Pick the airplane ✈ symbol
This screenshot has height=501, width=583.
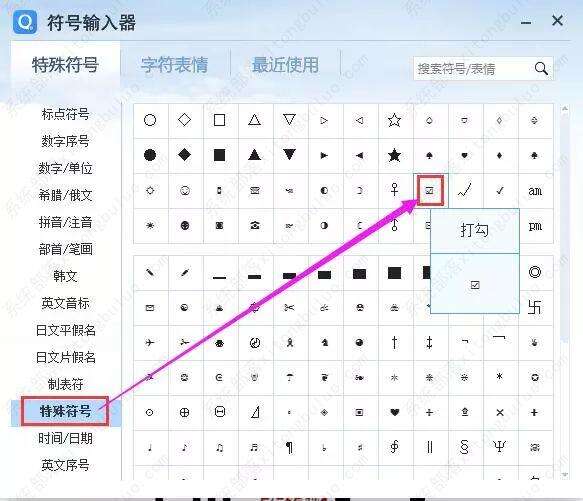150,343
